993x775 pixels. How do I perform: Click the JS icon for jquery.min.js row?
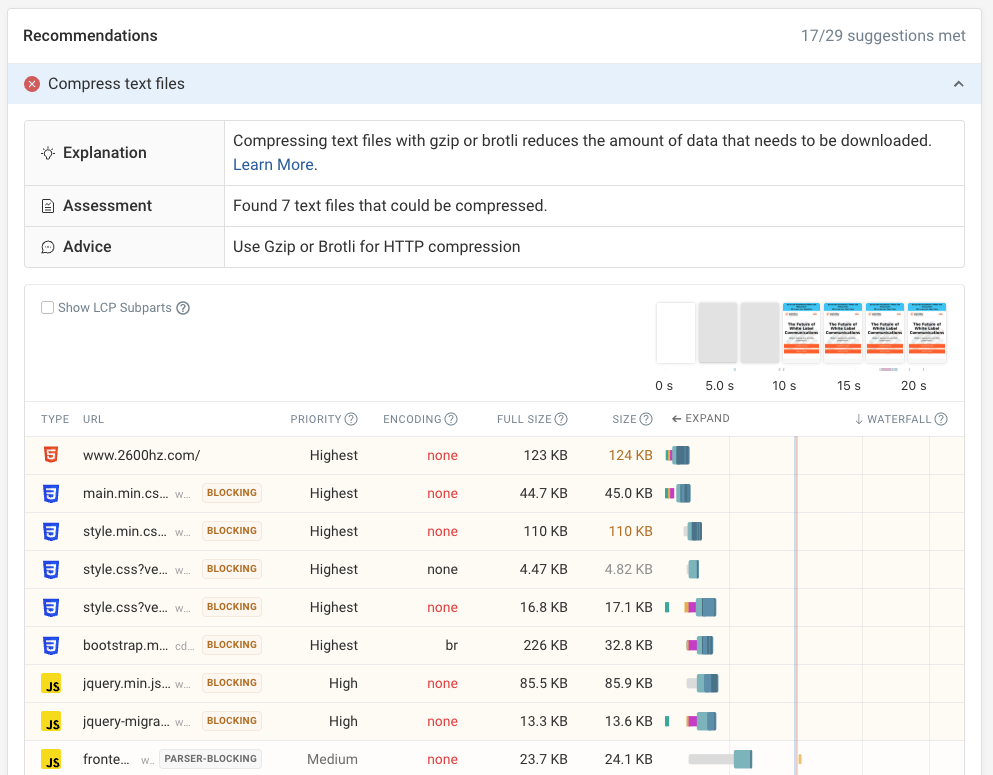tap(51, 683)
